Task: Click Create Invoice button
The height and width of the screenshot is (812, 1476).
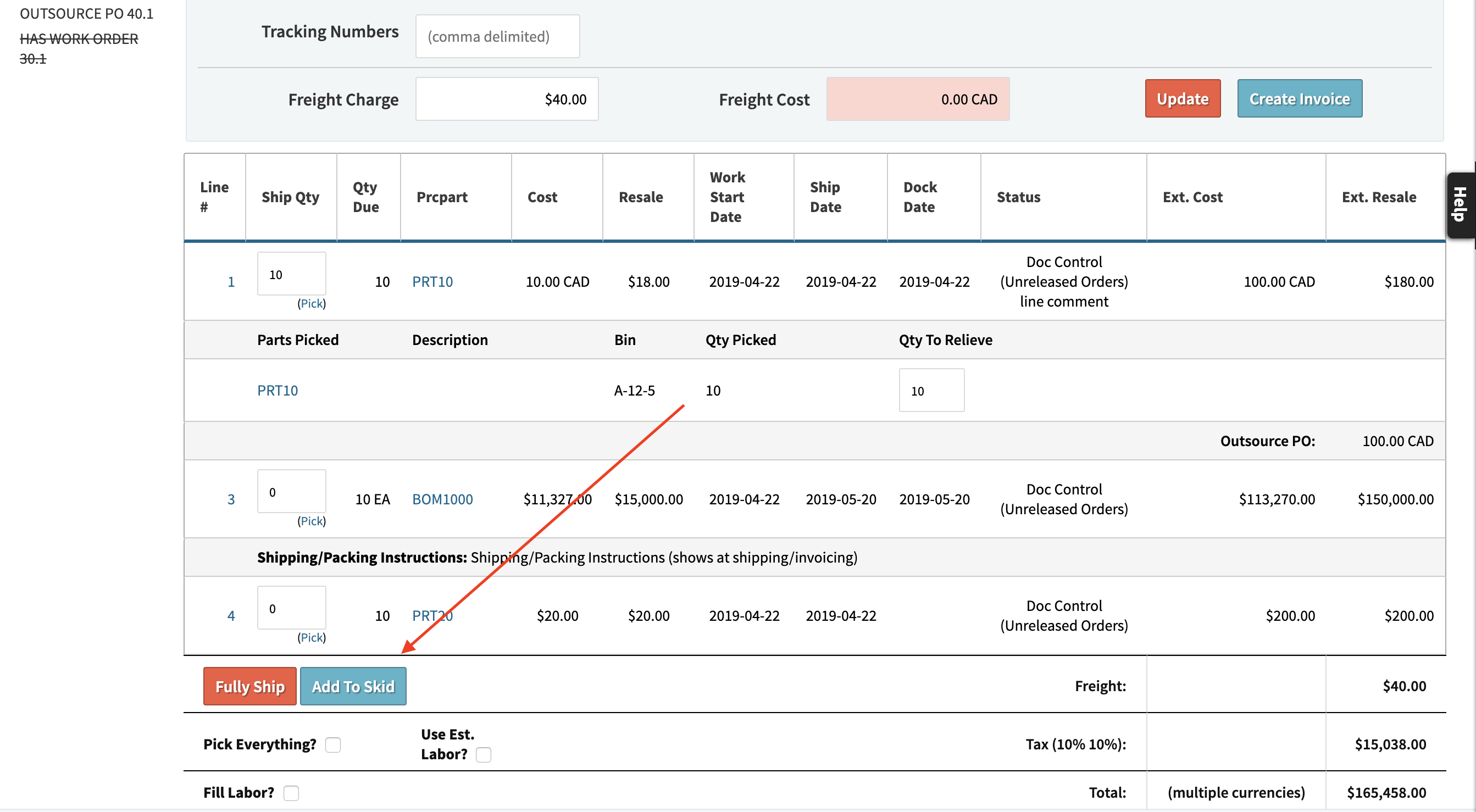Action: pyautogui.click(x=1300, y=97)
